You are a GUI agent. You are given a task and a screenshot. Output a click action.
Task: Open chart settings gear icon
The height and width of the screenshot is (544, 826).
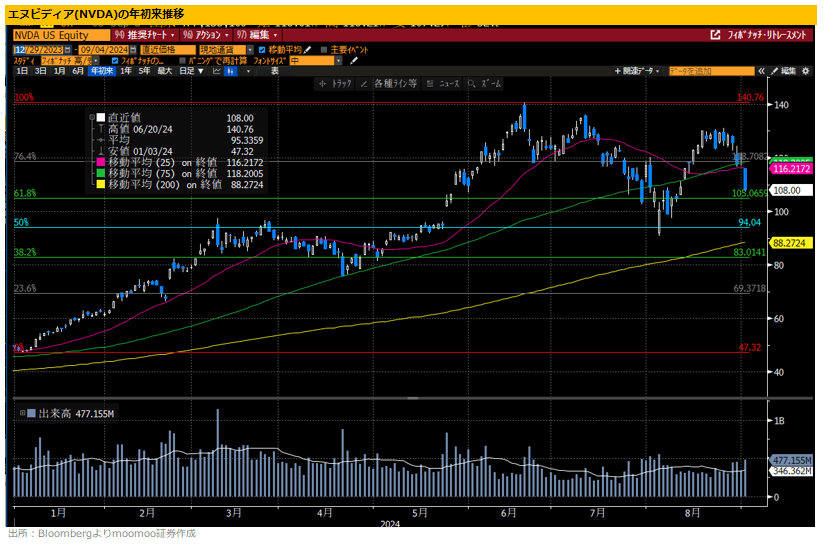[805, 71]
